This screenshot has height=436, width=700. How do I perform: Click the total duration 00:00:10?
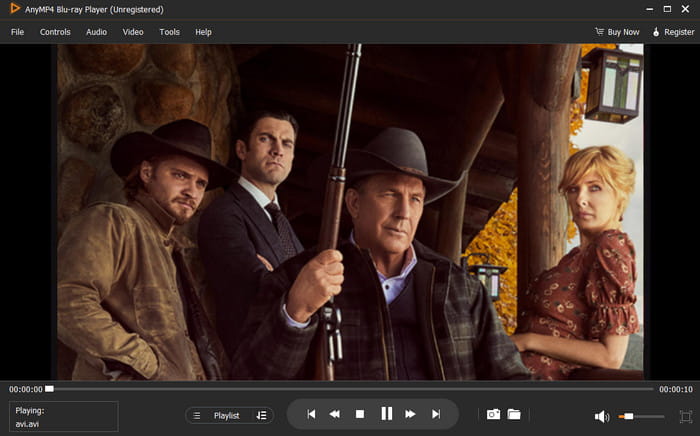pyautogui.click(x=676, y=389)
